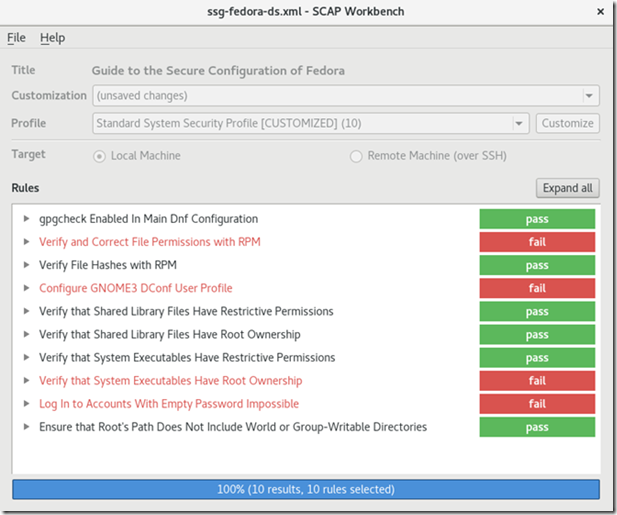The height and width of the screenshot is (515, 617).
Task: Click pass result for gpgcheck Enabled rule
Action: (537, 219)
